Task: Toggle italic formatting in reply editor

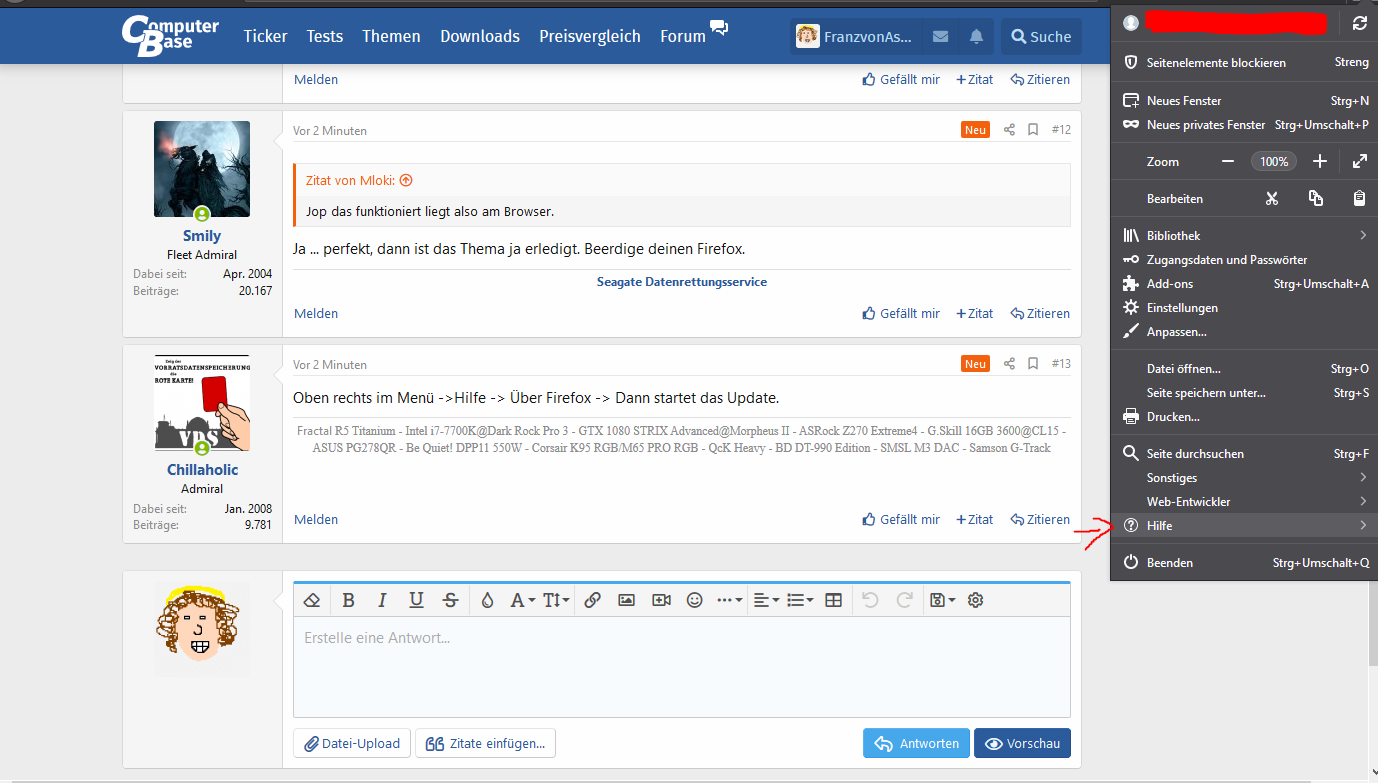Action: point(382,600)
